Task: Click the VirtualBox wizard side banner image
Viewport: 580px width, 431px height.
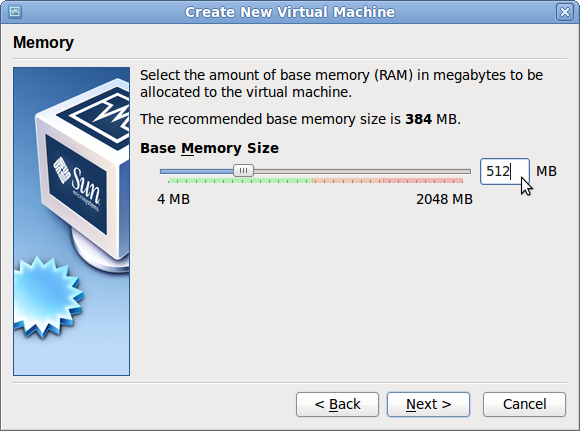Action: pyautogui.click(x=71, y=221)
